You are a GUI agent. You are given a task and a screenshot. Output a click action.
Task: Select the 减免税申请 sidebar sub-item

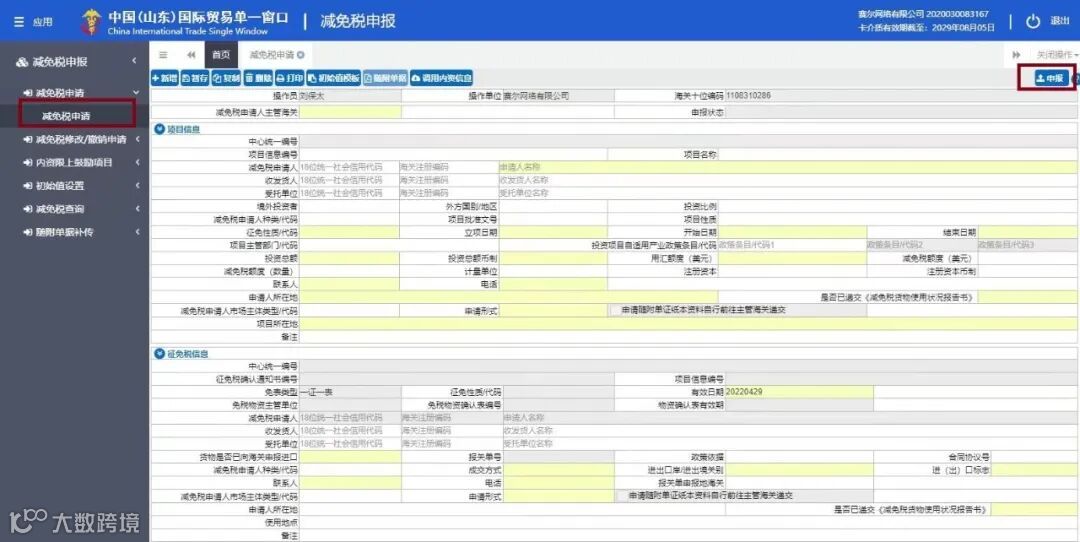(x=66, y=116)
